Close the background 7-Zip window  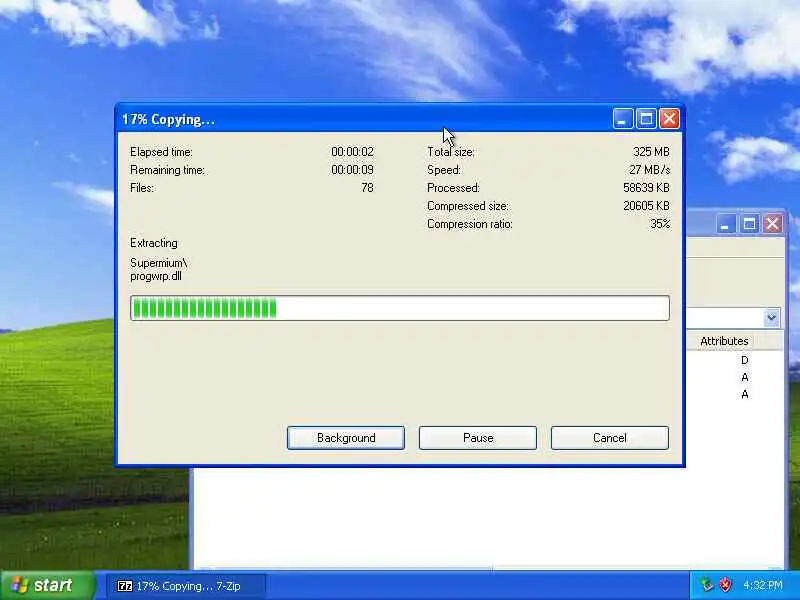tap(772, 223)
